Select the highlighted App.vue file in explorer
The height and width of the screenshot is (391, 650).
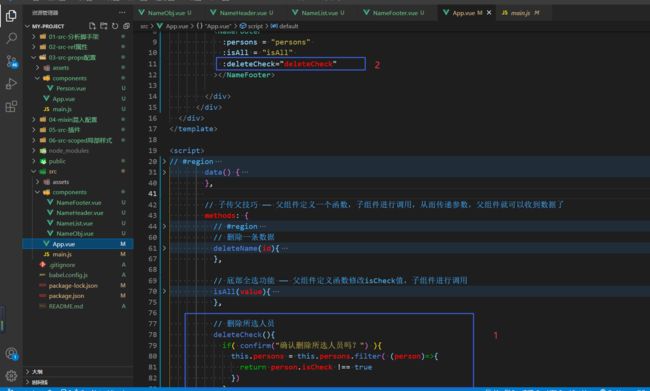[78, 244]
